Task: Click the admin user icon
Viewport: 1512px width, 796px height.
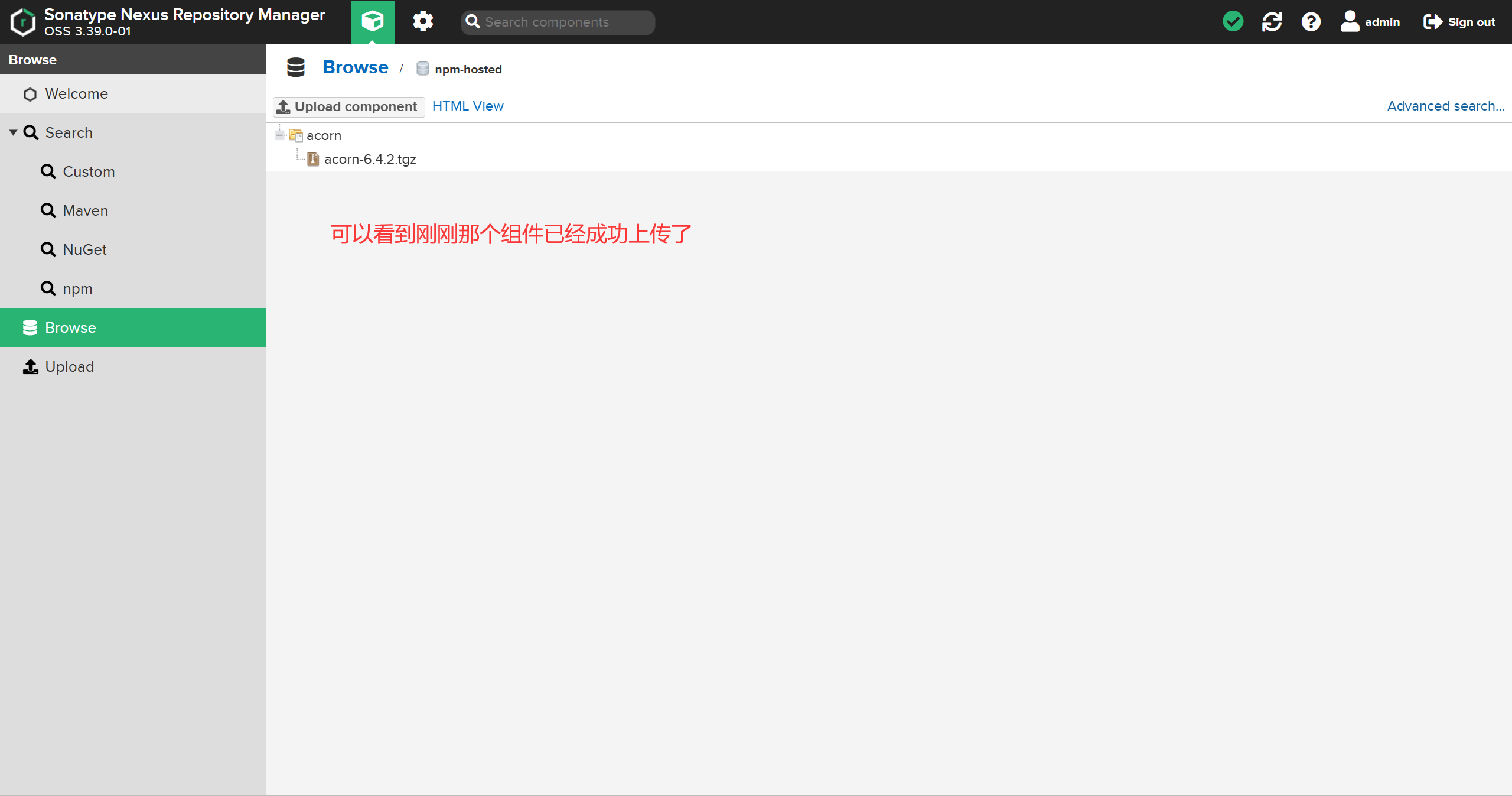Action: [1350, 22]
